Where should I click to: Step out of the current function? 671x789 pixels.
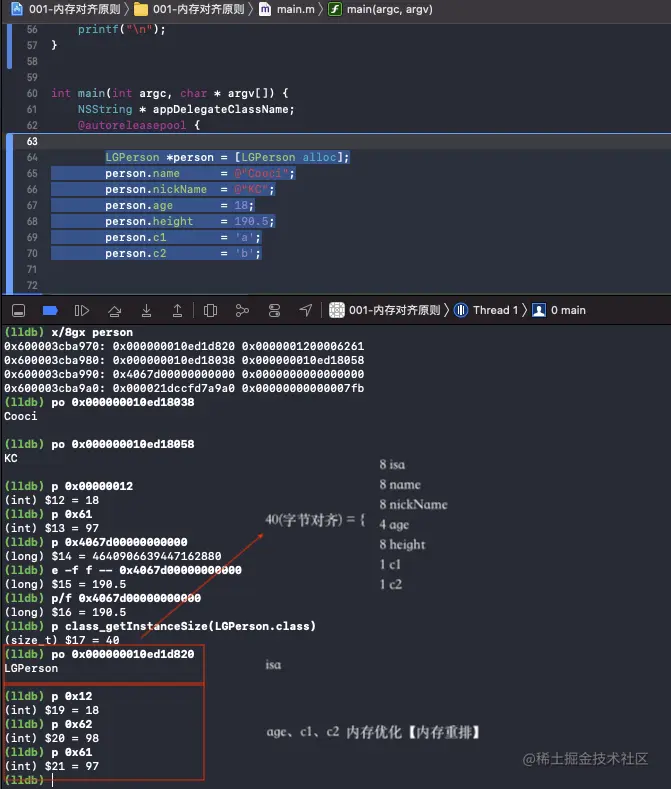click(177, 310)
